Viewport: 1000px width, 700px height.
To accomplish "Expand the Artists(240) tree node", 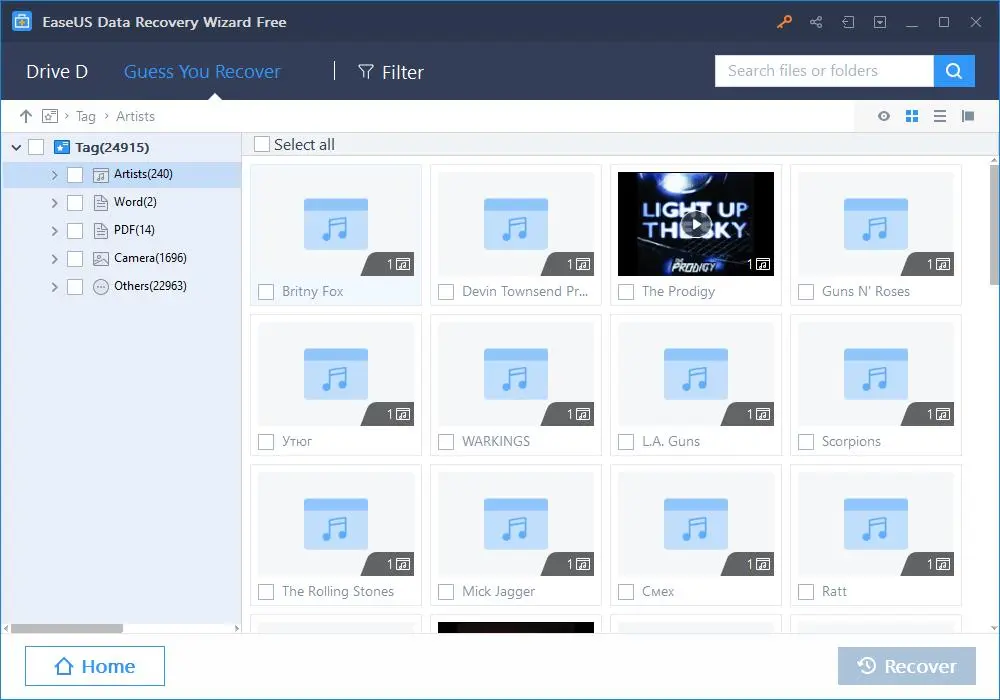I will (x=54, y=175).
